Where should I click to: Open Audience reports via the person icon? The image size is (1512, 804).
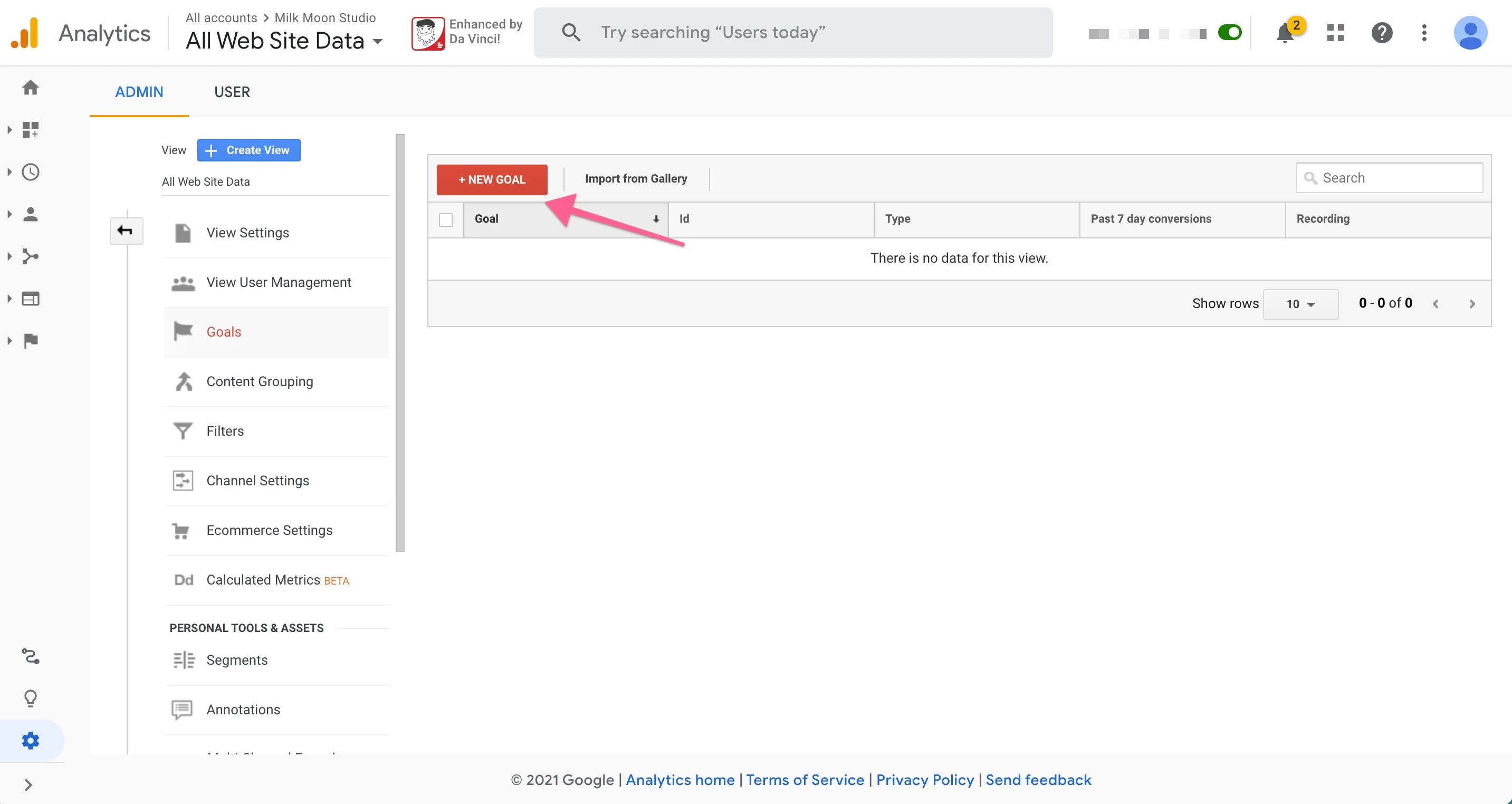point(30,214)
